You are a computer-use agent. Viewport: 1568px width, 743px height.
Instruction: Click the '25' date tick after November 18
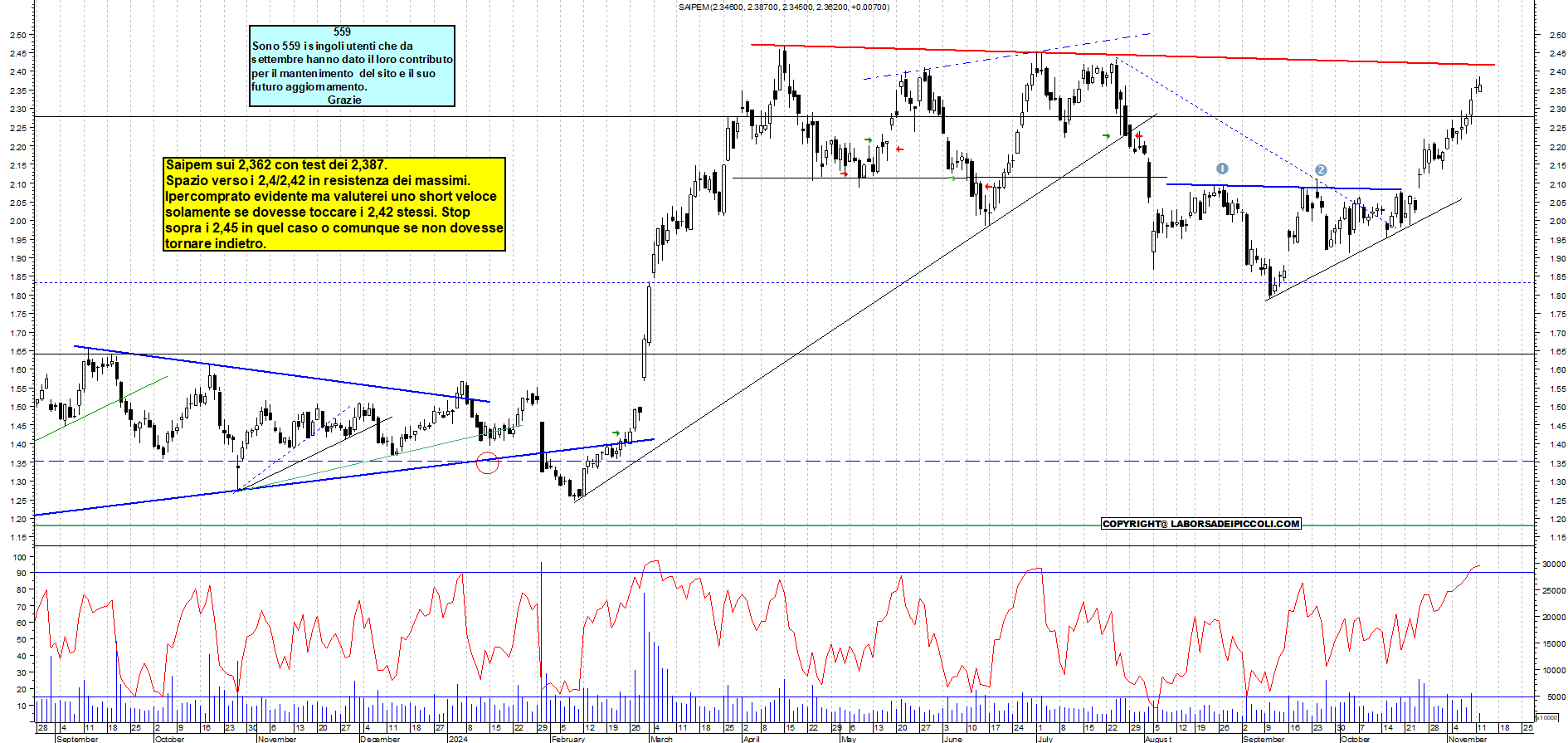(x=1527, y=728)
